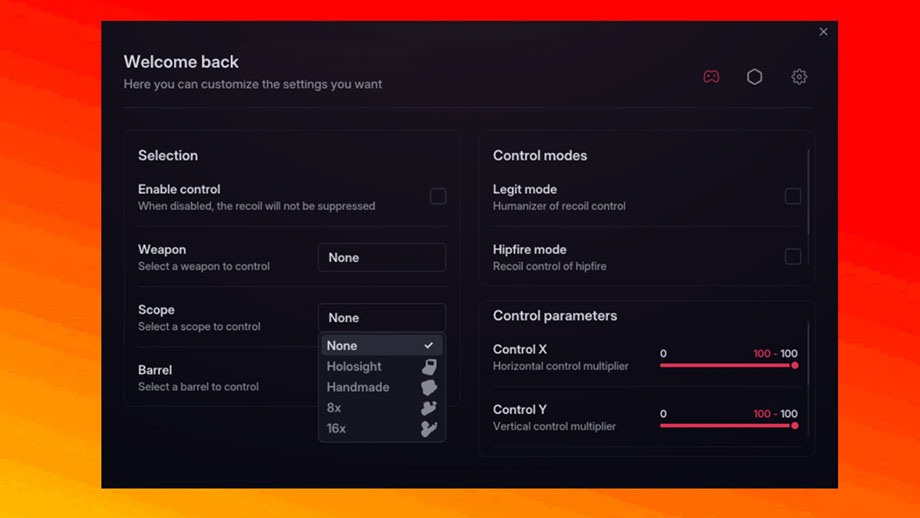Image resolution: width=920 pixels, height=518 pixels.
Task: Click the Handmade sight icon in the list
Action: (x=429, y=387)
